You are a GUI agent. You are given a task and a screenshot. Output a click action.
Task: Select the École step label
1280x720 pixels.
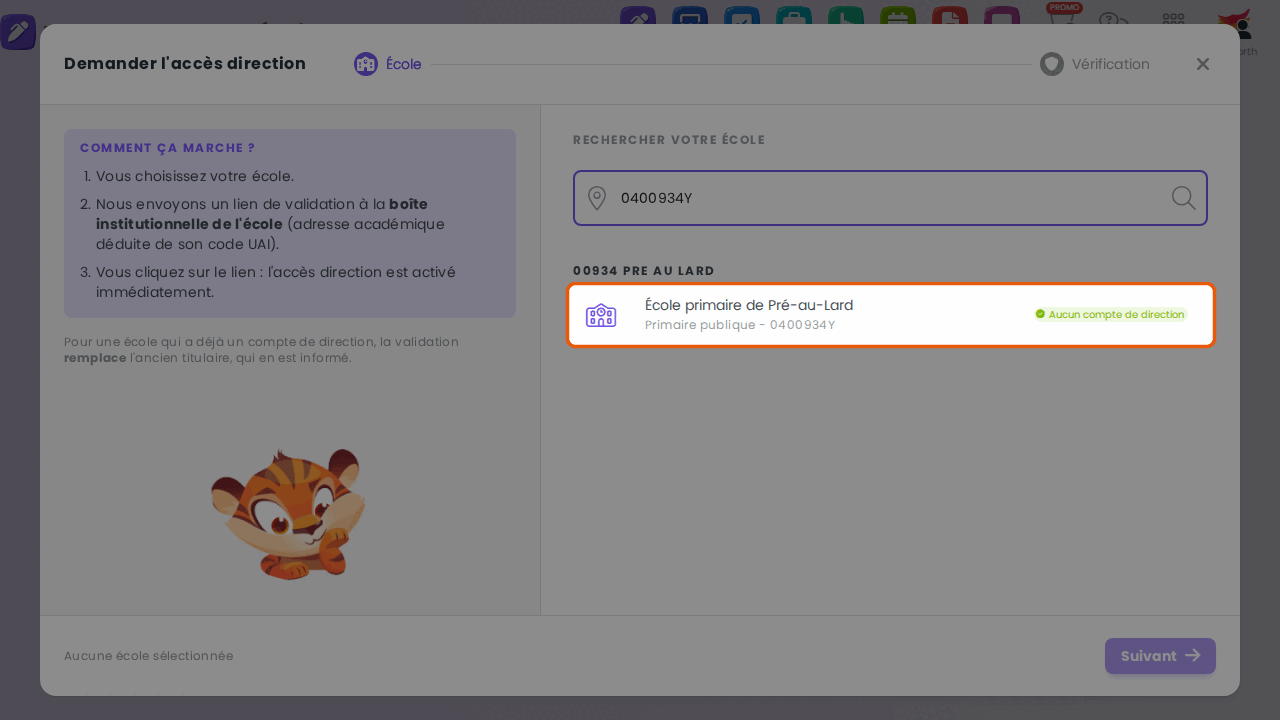pyautogui.click(x=404, y=64)
